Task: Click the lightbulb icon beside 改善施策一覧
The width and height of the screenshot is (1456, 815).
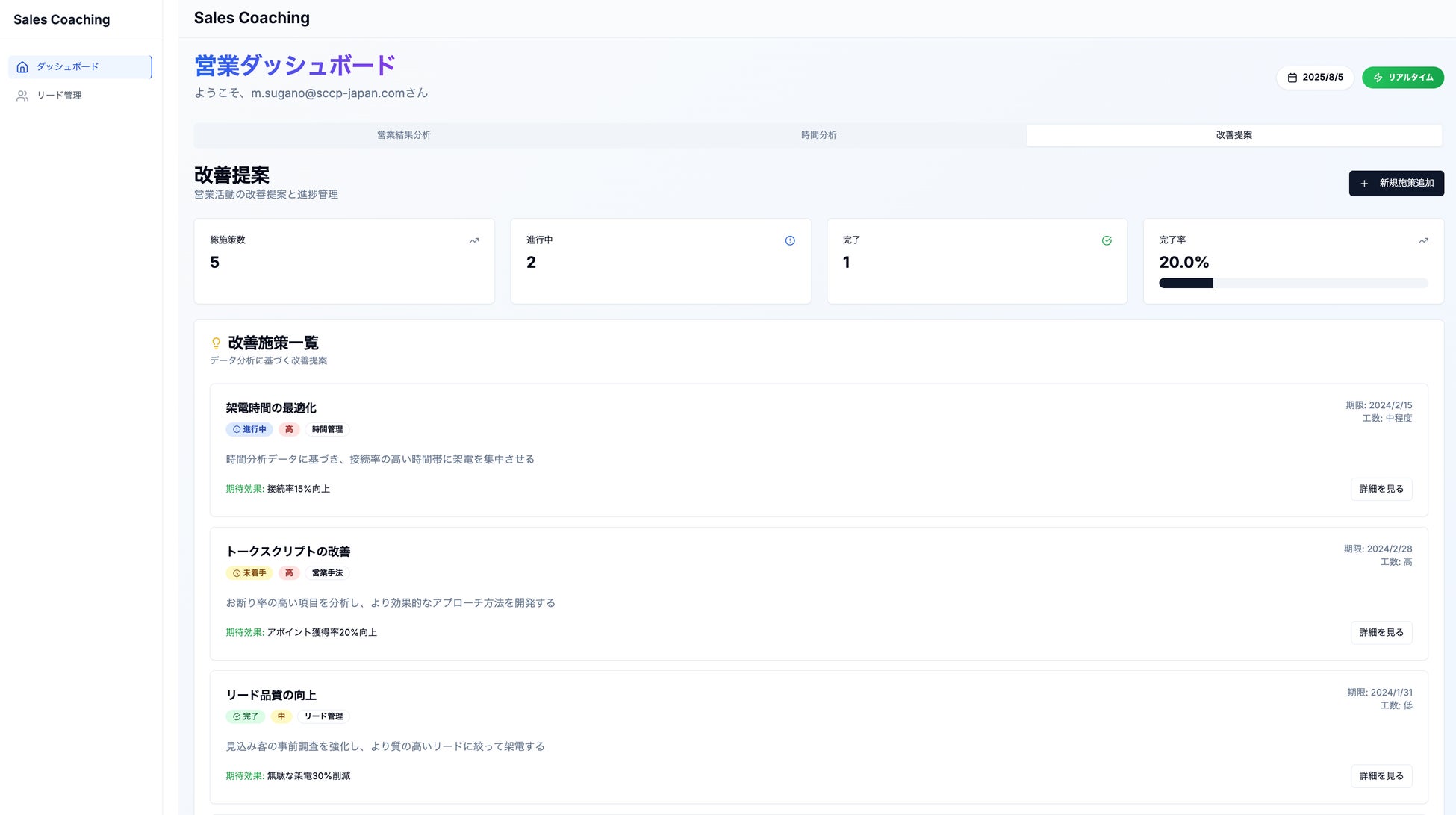Action: pos(216,343)
